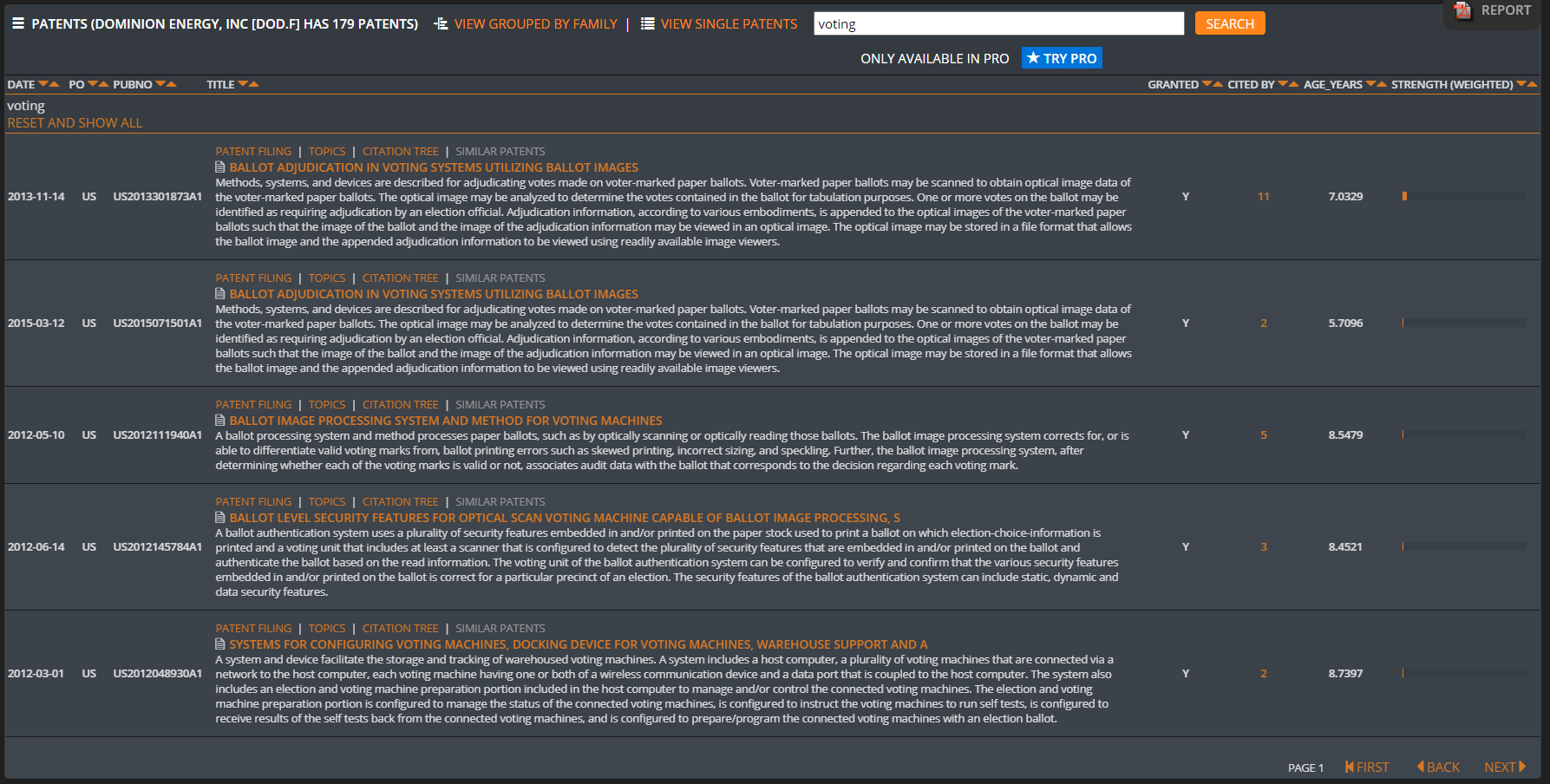Sort CITED BY column ascending with up arrow
This screenshot has width=1550, height=784.
(1294, 84)
